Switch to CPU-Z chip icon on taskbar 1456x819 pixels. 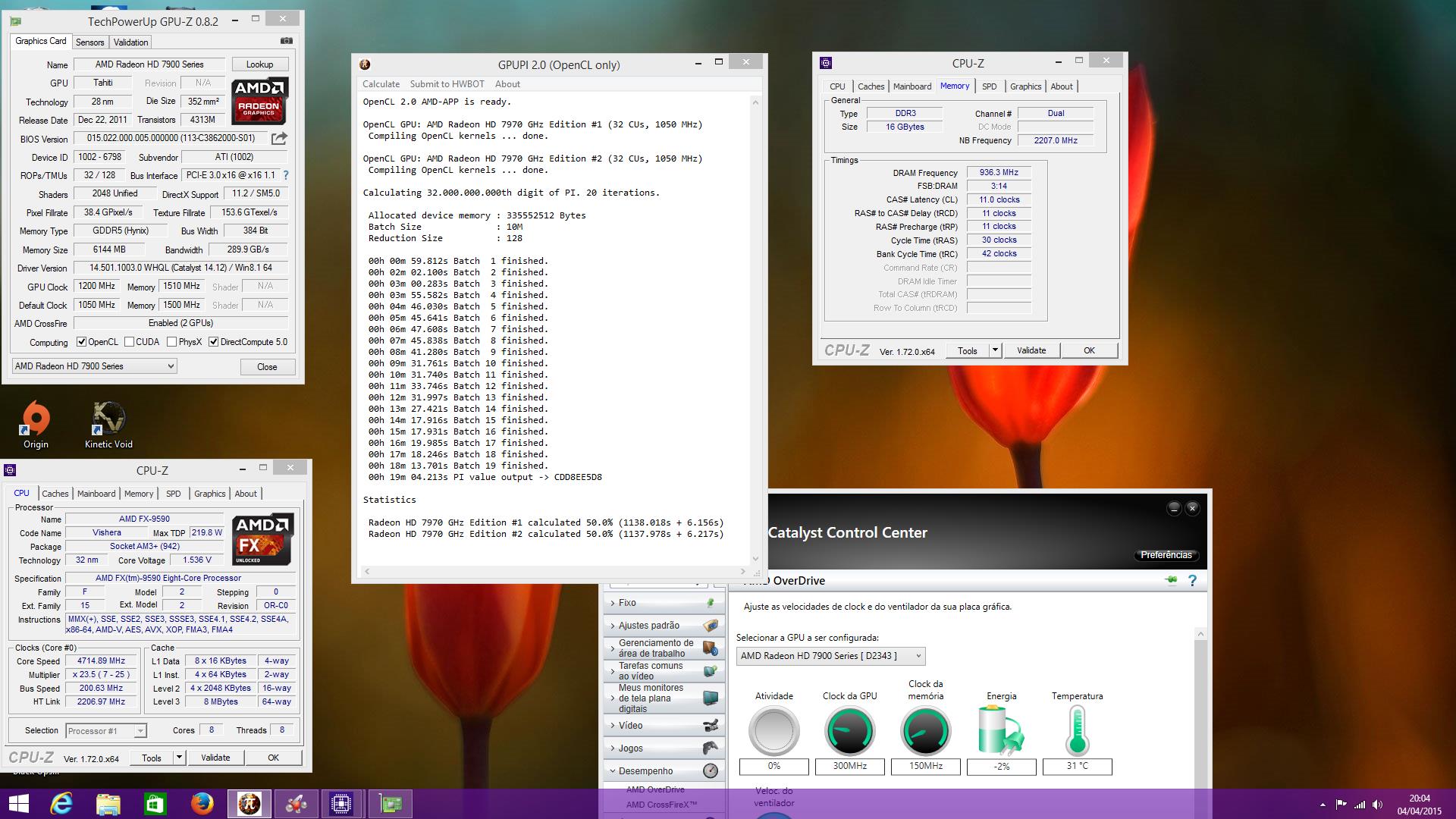pyautogui.click(x=342, y=804)
